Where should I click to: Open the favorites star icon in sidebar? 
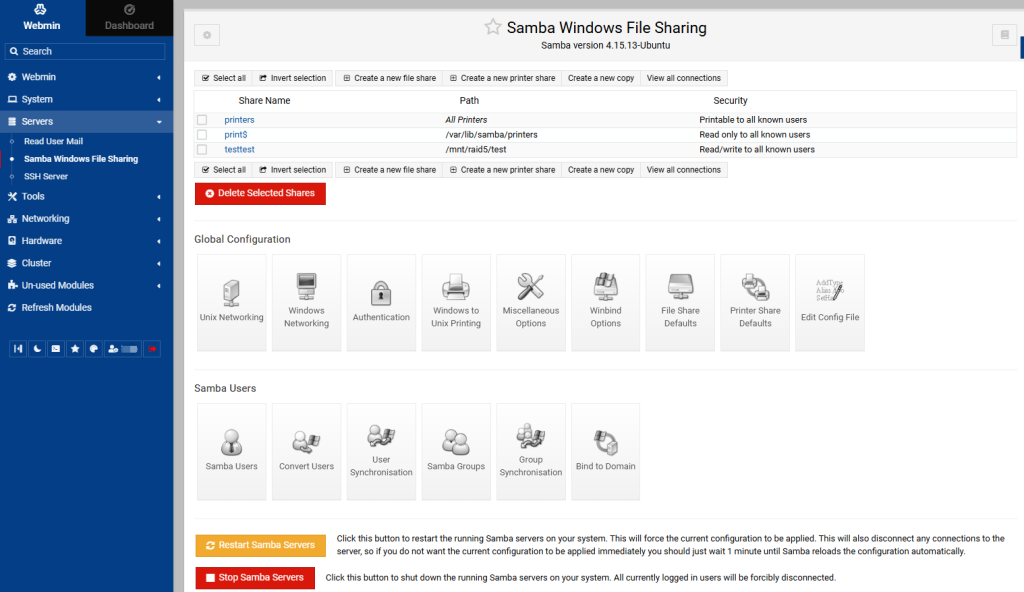tap(74, 349)
